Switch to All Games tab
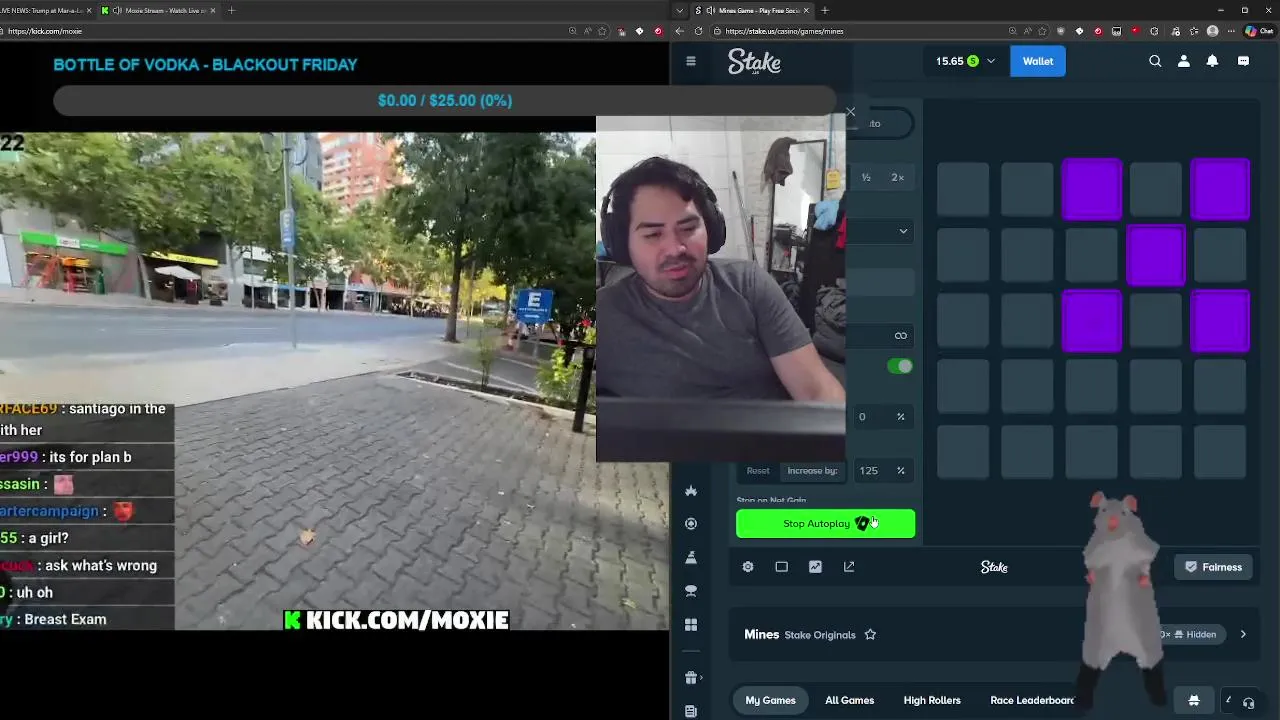 click(849, 700)
